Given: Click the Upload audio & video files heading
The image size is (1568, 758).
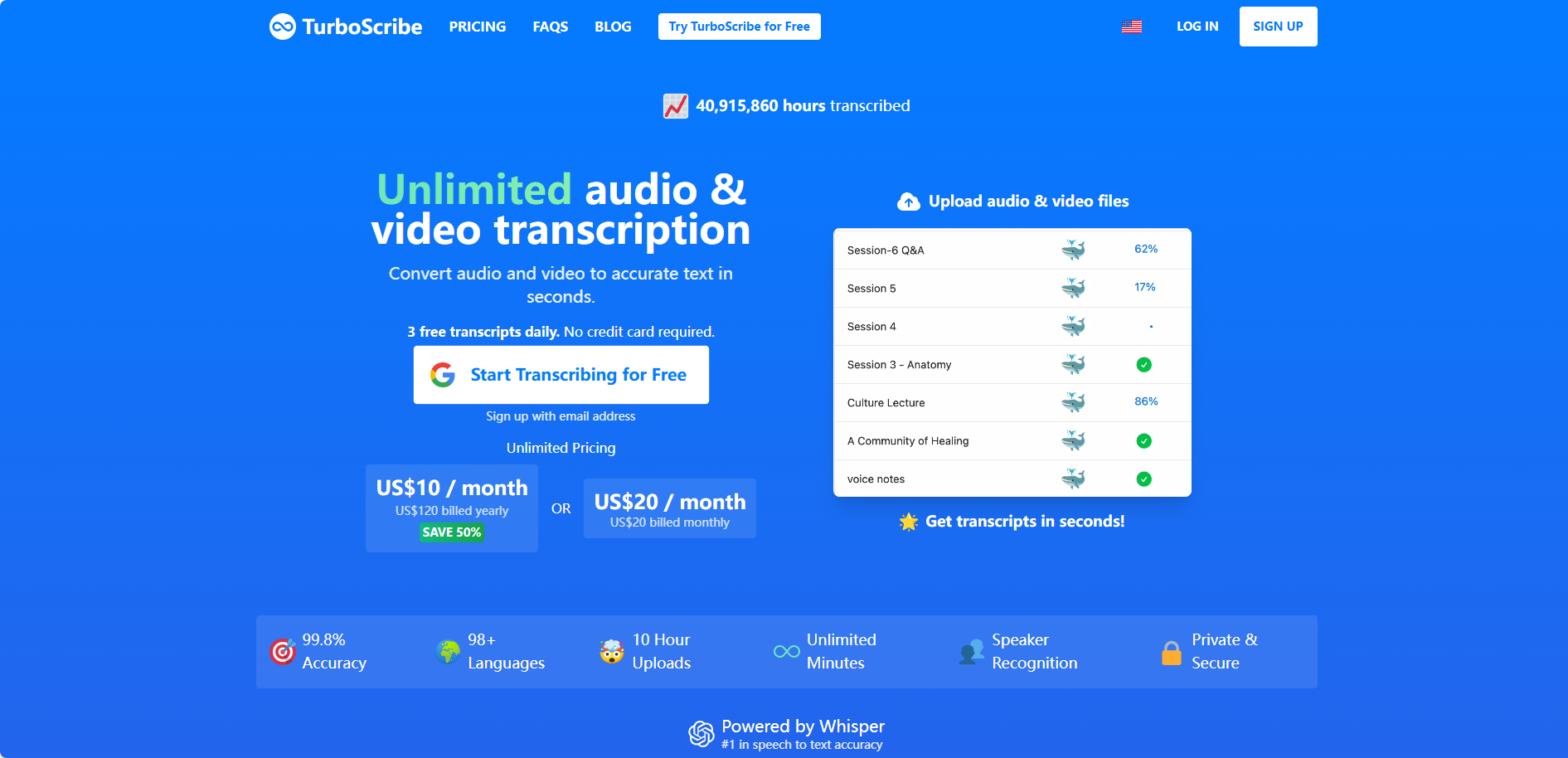Looking at the screenshot, I should tap(1029, 202).
